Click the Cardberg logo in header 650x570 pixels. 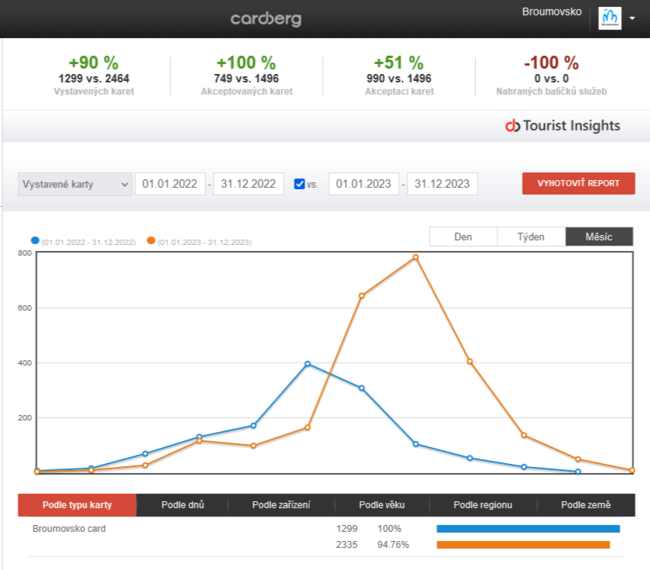(x=265, y=19)
